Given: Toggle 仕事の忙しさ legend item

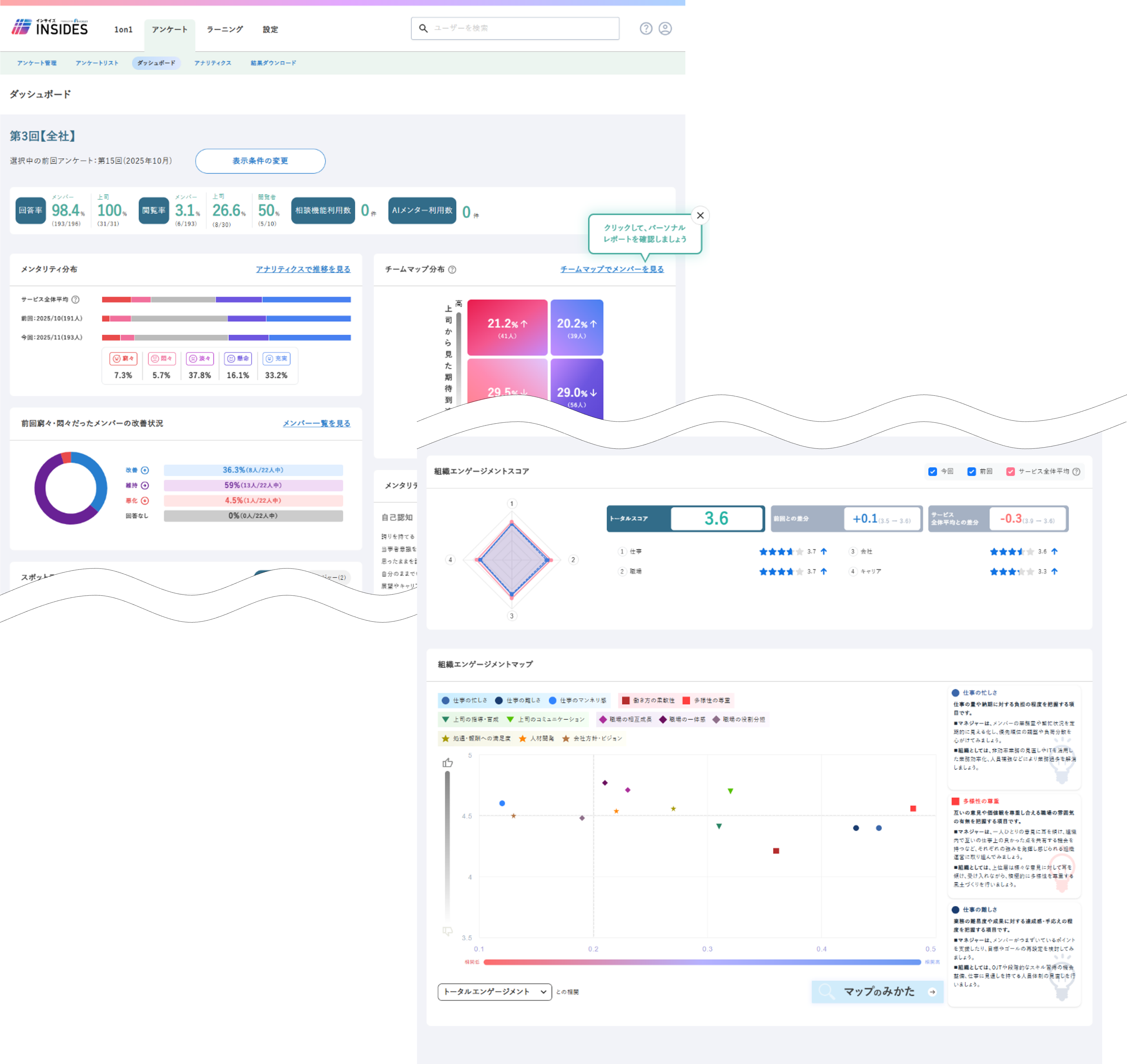Looking at the screenshot, I should click(464, 701).
